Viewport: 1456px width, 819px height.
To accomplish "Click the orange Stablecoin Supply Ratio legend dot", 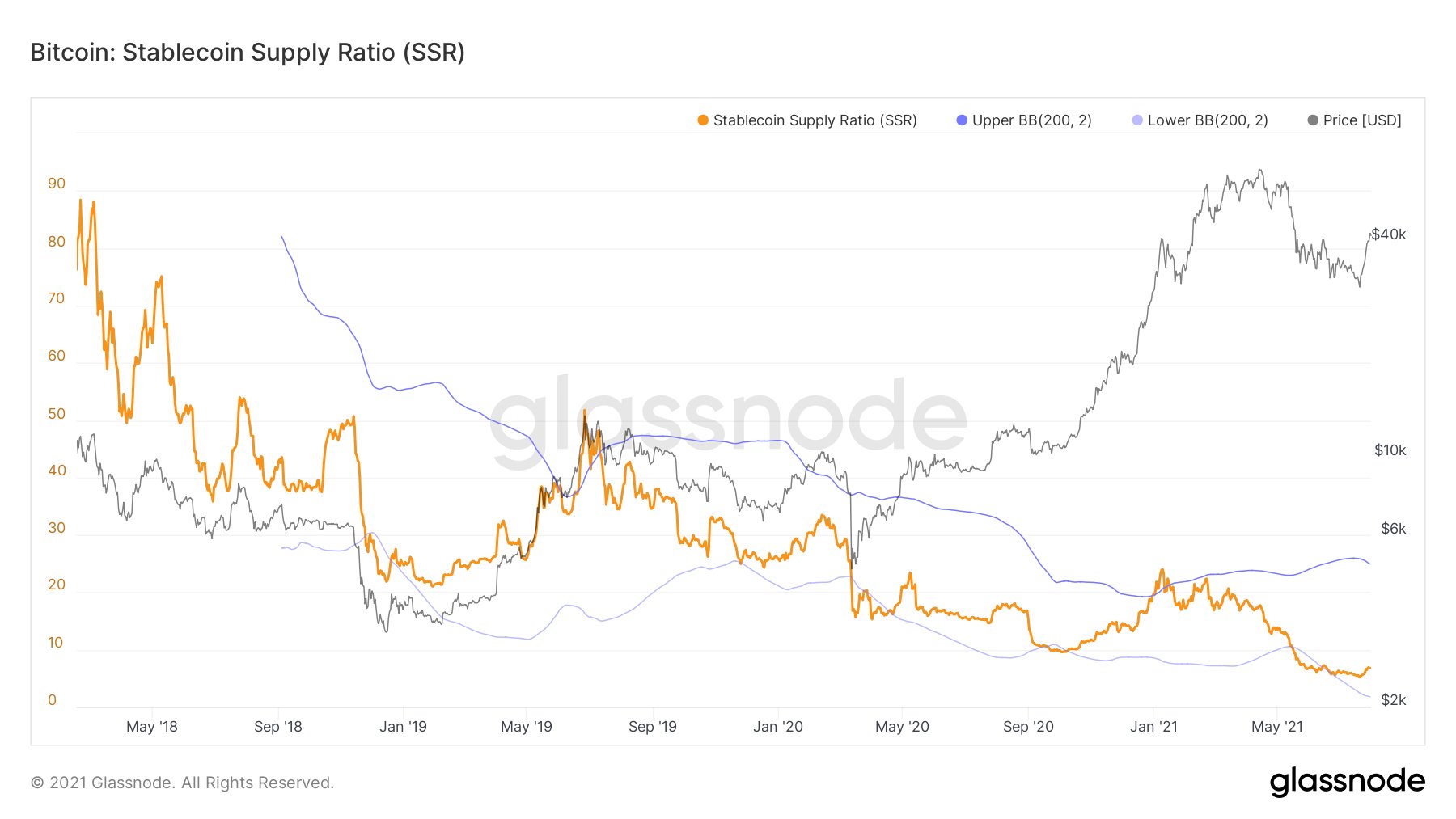I will pos(703,120).
